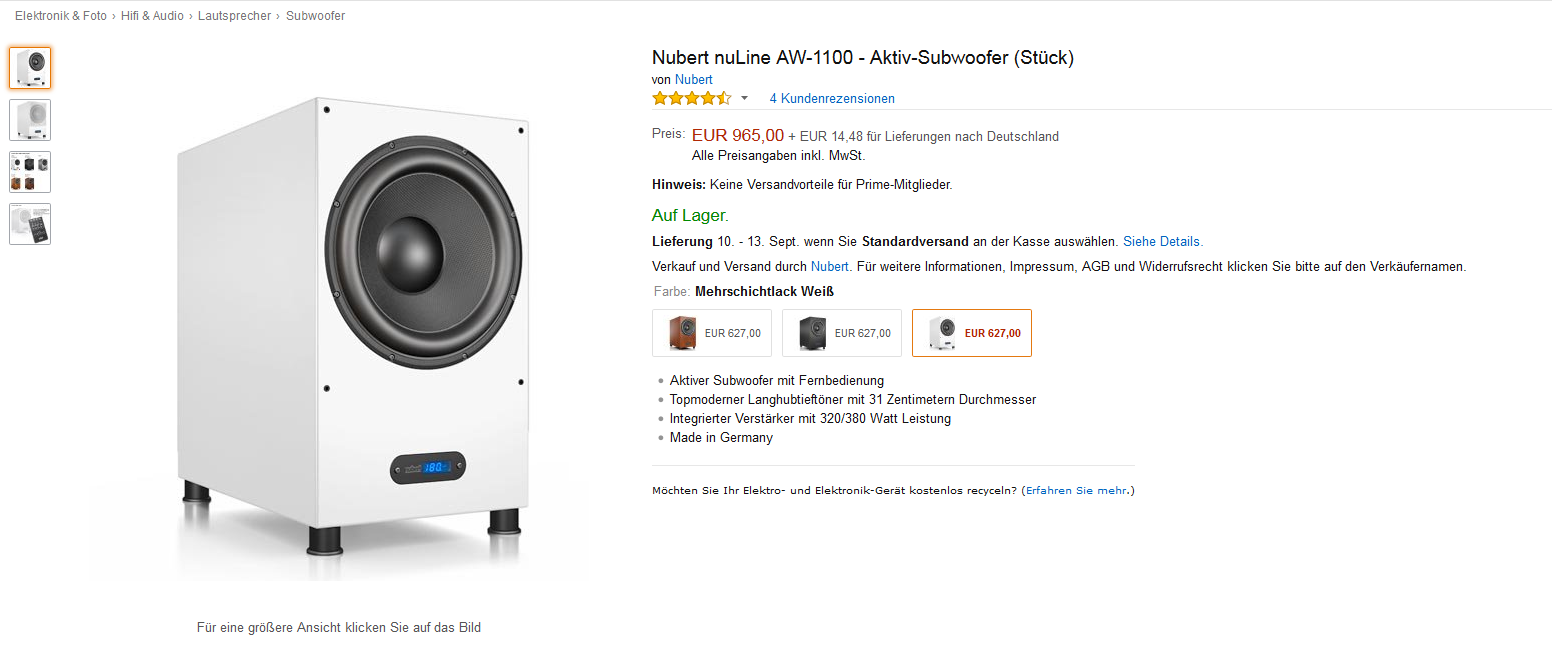Choose the white Mehrschichtlack color option
1552x649 pixels.
(x=971, y=333)
